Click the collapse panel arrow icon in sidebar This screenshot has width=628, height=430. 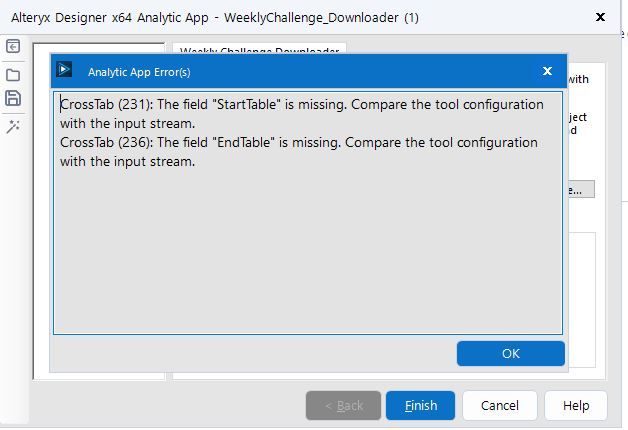click(x=13, y=47)
